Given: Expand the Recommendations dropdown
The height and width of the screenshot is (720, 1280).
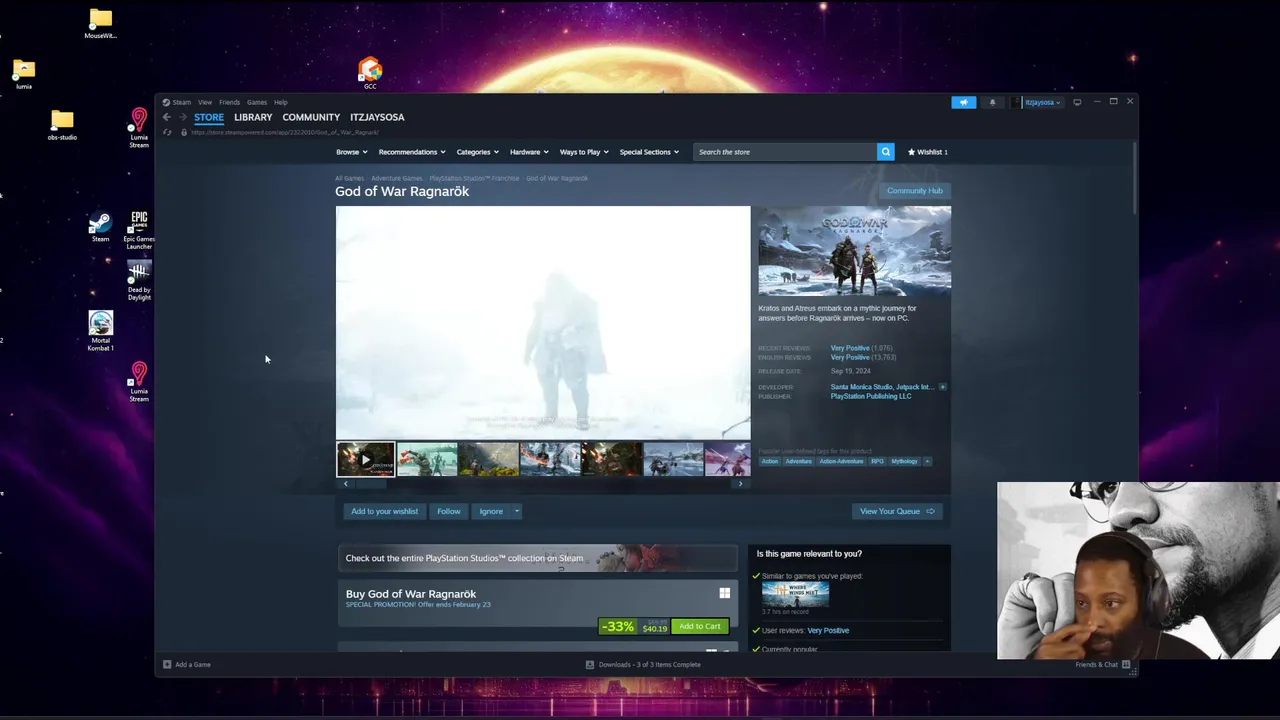Looking at the screenshot, I should pyautogui.click(x=411, y=152).
